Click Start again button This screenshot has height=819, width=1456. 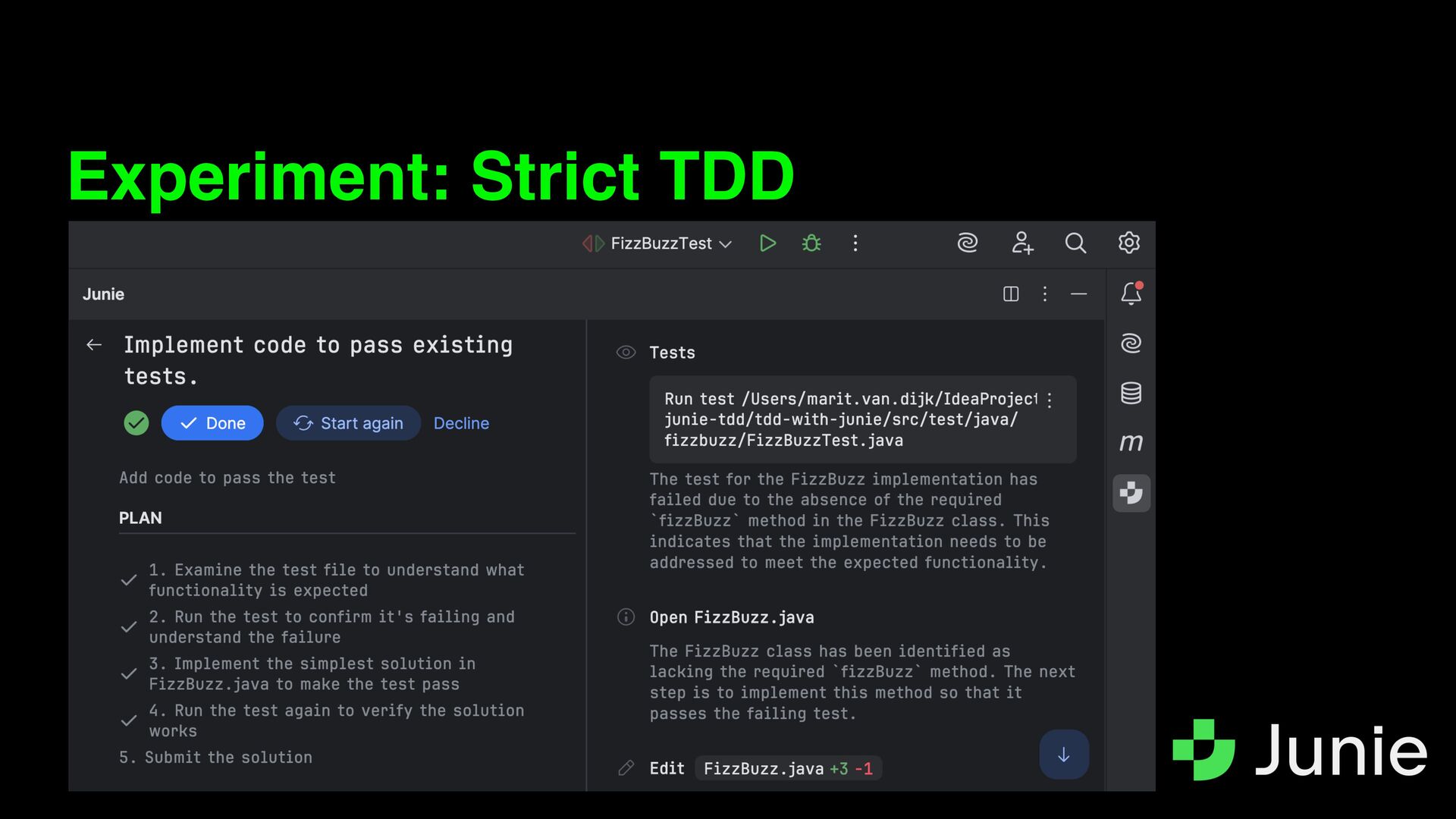tap(348, 423)
